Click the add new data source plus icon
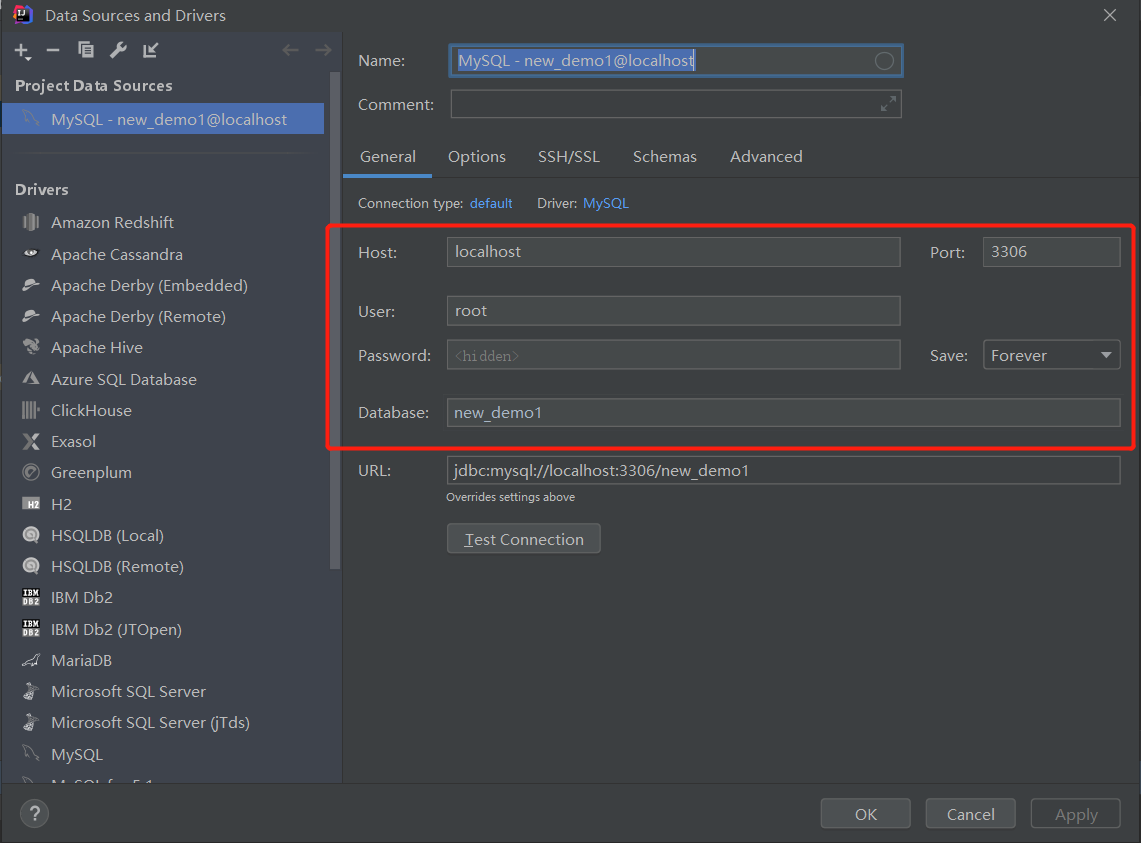The image size is (1141, 843). pyautogui.click(x=22, y=50)
